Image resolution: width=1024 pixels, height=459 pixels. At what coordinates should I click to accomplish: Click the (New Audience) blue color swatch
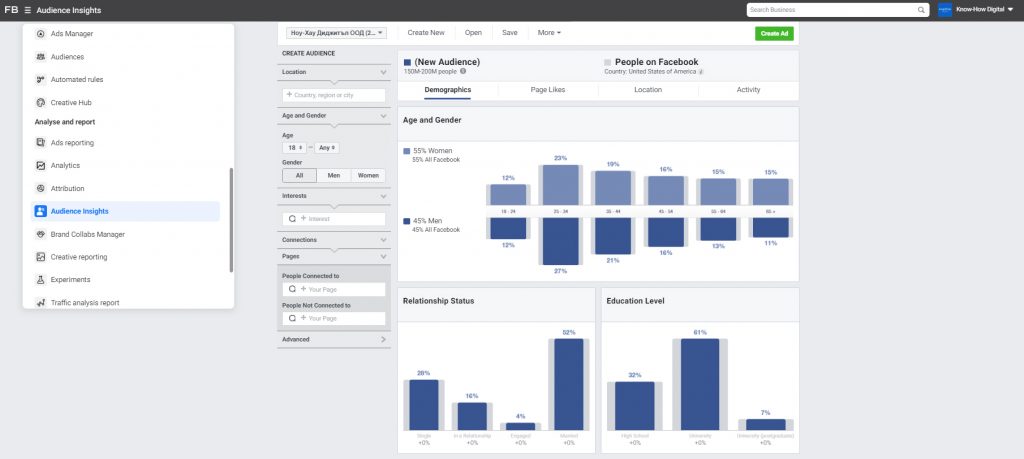408,63
